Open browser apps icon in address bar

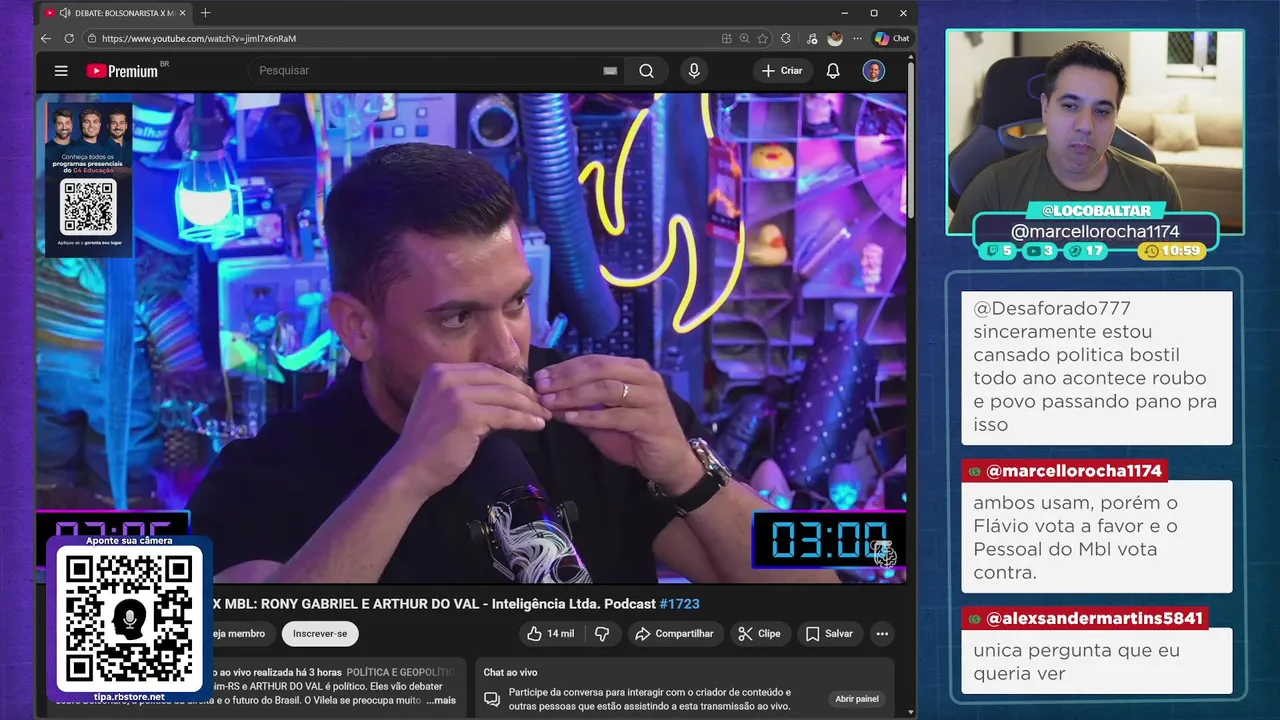point(727,38)
